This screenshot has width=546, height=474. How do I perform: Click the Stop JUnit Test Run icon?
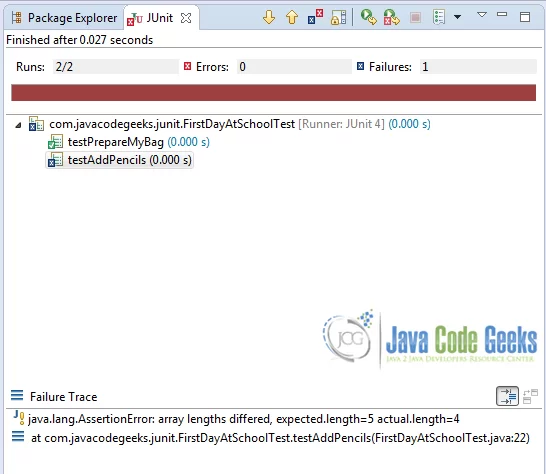point(415,17)
